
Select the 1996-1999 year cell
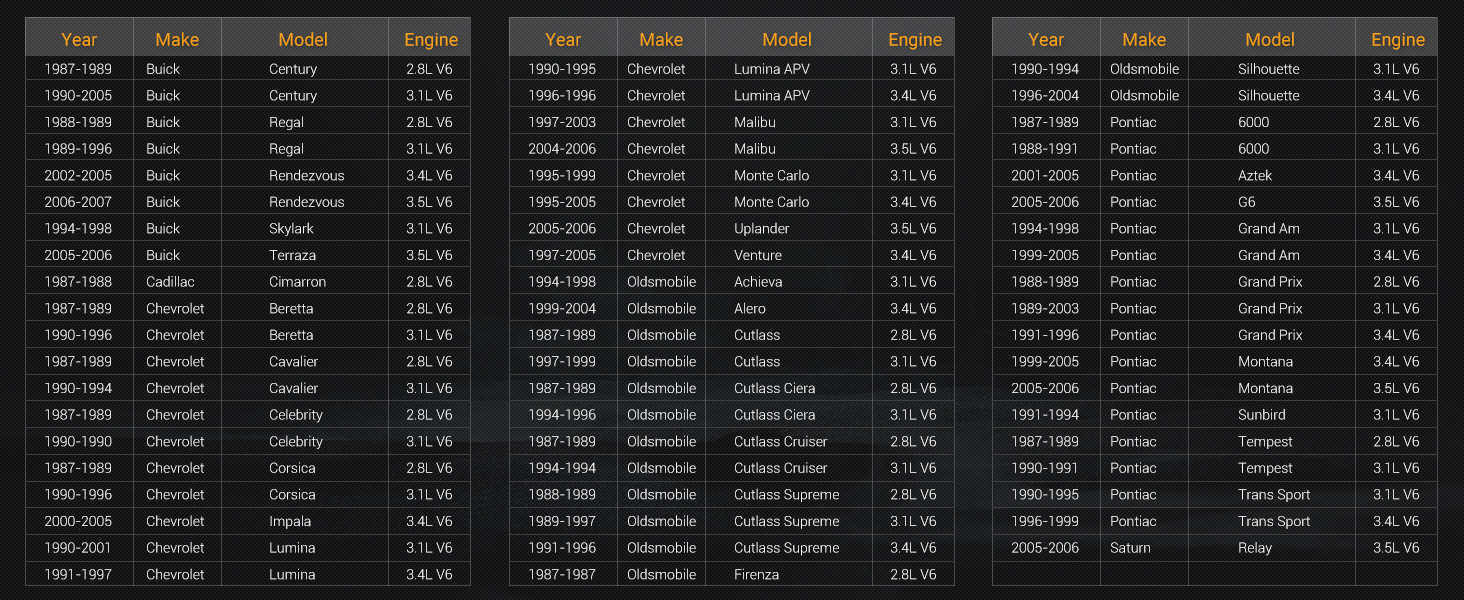point(1046,521)
